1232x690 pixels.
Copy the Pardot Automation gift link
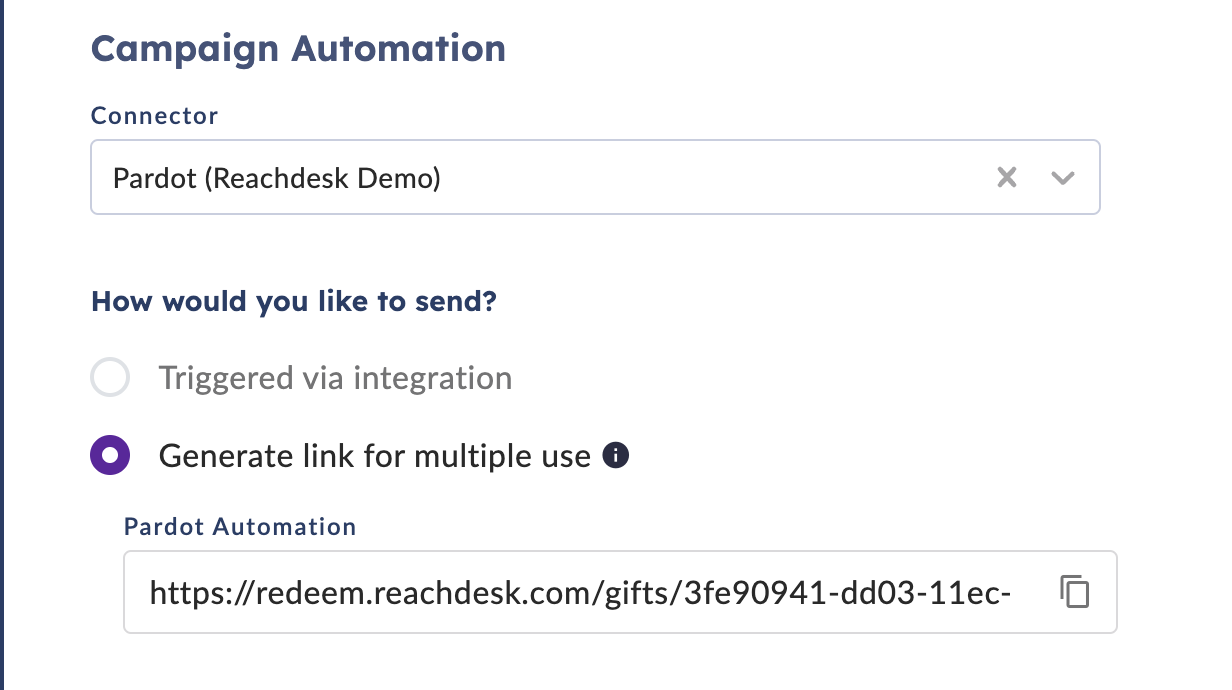pos(1074,592)
